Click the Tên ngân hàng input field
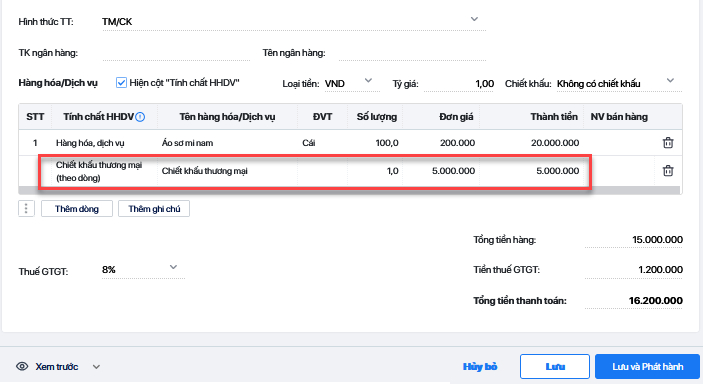Viewport: 703px width, 384px height. 412,53
